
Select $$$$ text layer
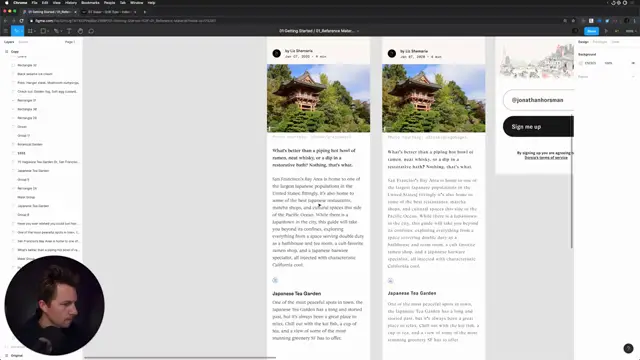click(21, 153)
